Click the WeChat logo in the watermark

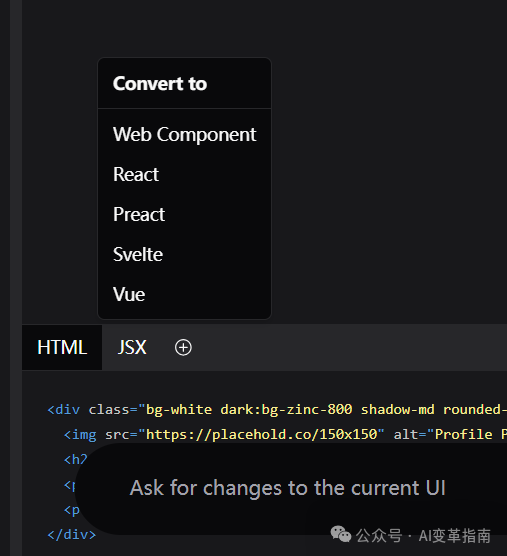coord(340,534)
